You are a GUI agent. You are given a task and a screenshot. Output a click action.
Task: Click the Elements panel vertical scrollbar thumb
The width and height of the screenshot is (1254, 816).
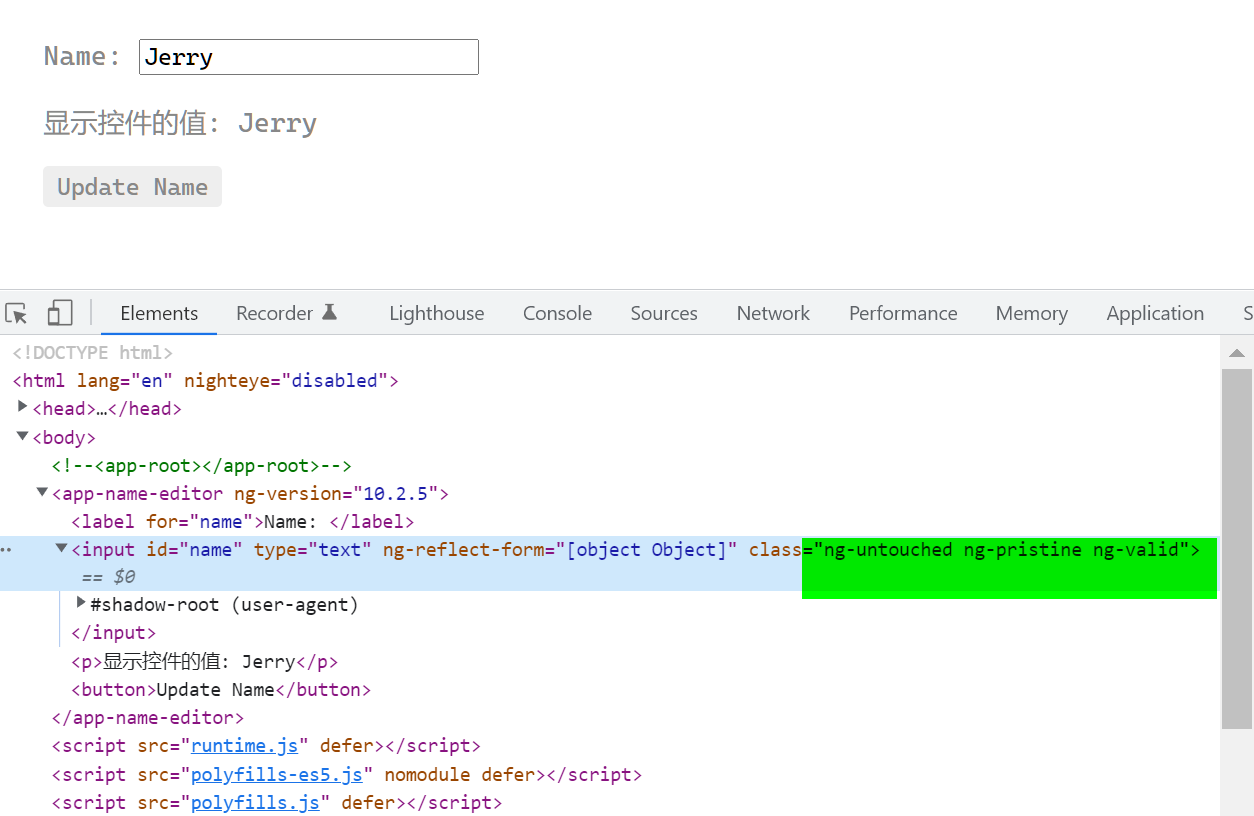point(1237,549)
